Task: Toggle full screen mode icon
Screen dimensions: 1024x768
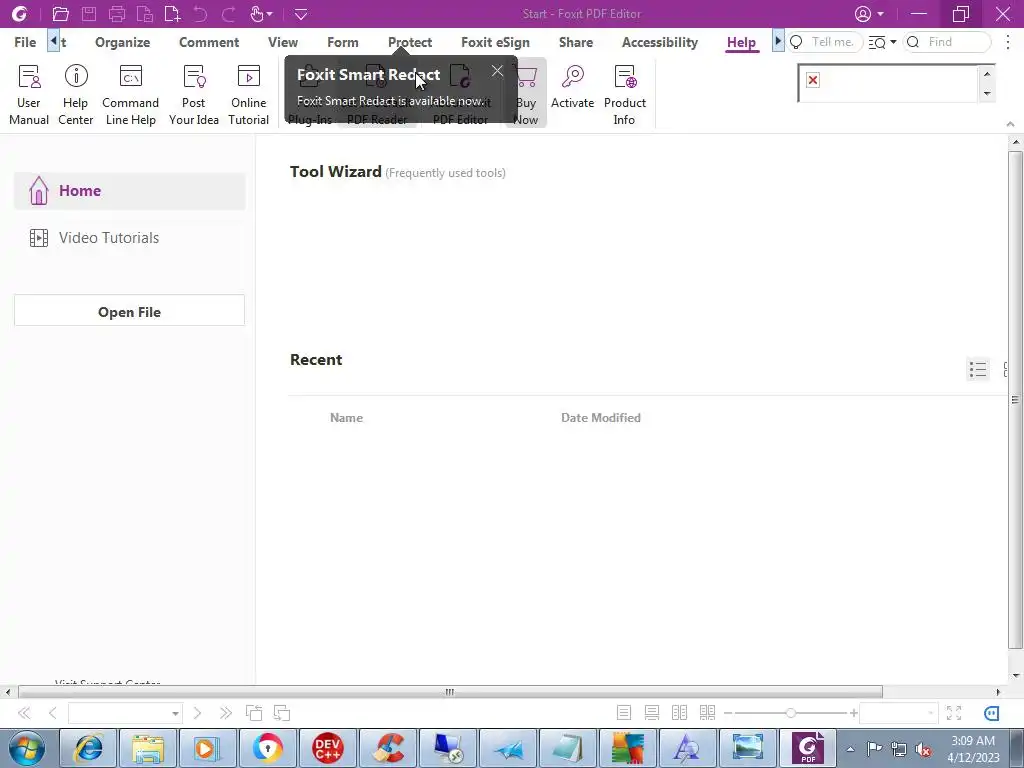Action: (x=954, y=713)
